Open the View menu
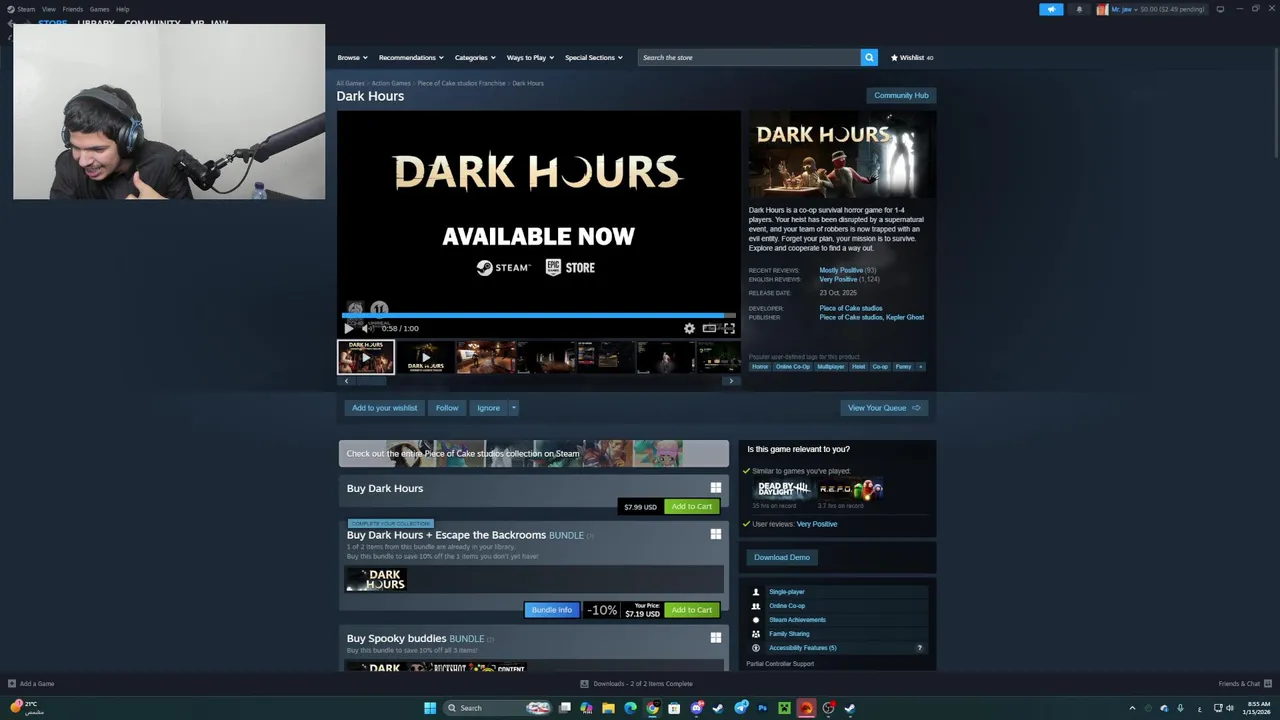The image size is (1280, 720). (x=48, y=9)
